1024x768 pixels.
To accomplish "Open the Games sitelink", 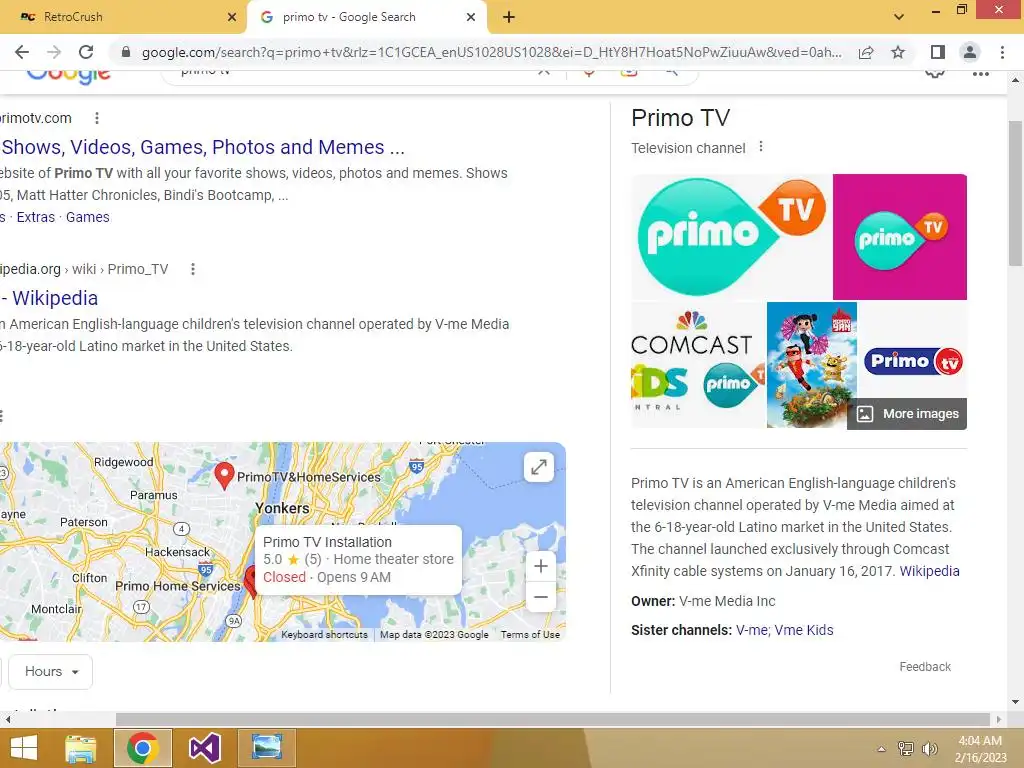I will 88,217.
